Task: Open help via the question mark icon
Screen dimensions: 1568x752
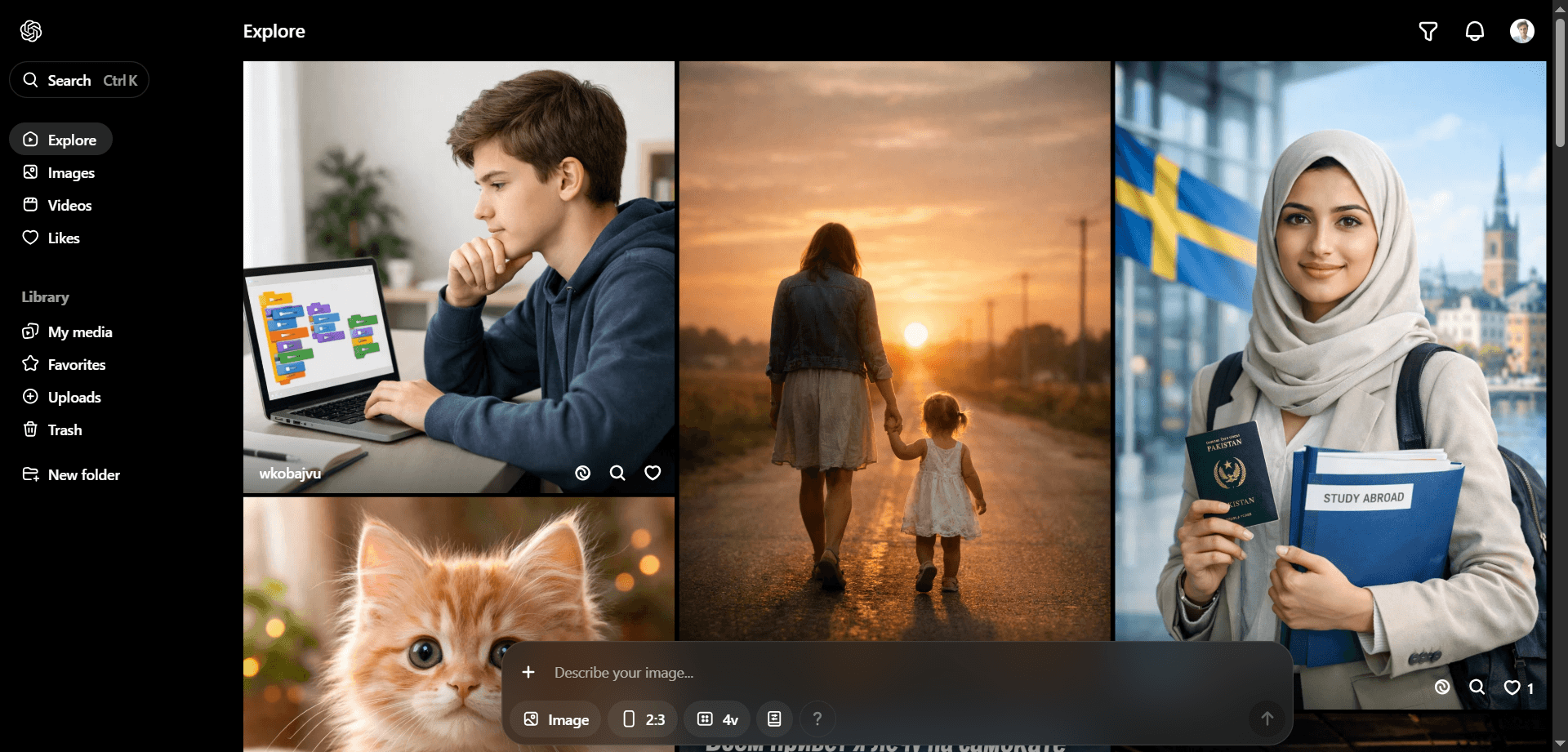Action: pos(817,719)
